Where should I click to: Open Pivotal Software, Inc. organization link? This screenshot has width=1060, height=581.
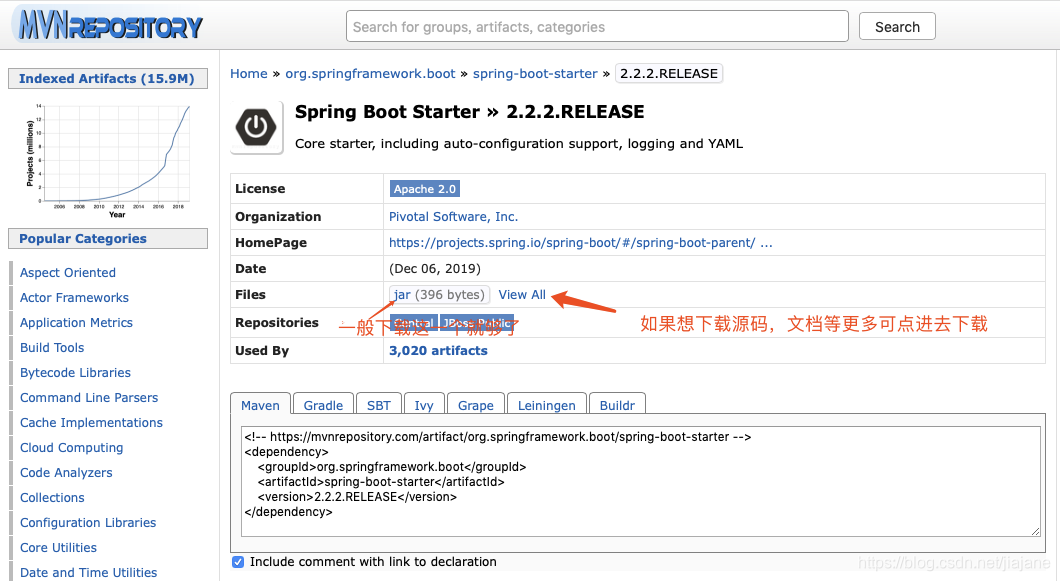(453, 216)
